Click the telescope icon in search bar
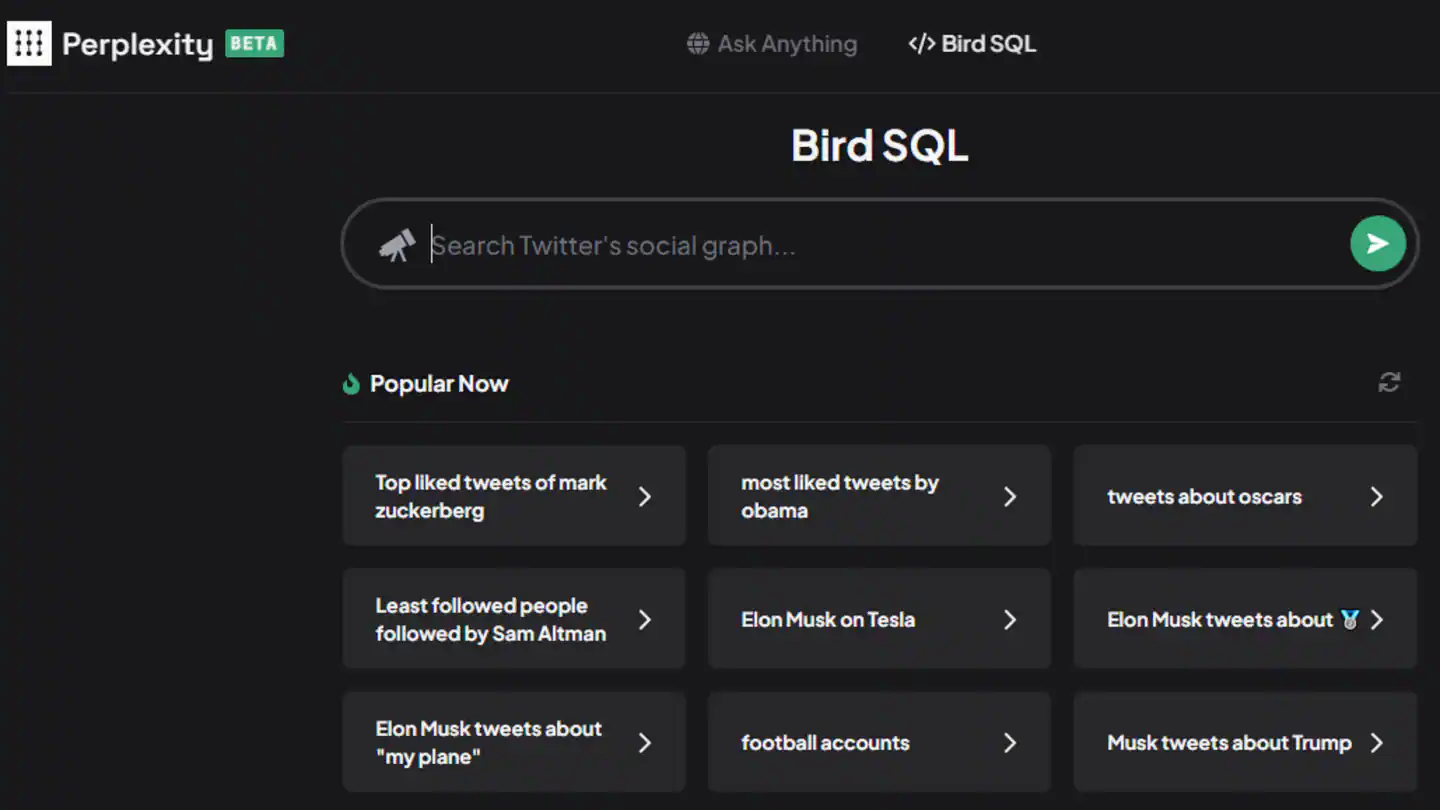The height and width of the screenshot is (810, 1440). click(x=397, y=245)
